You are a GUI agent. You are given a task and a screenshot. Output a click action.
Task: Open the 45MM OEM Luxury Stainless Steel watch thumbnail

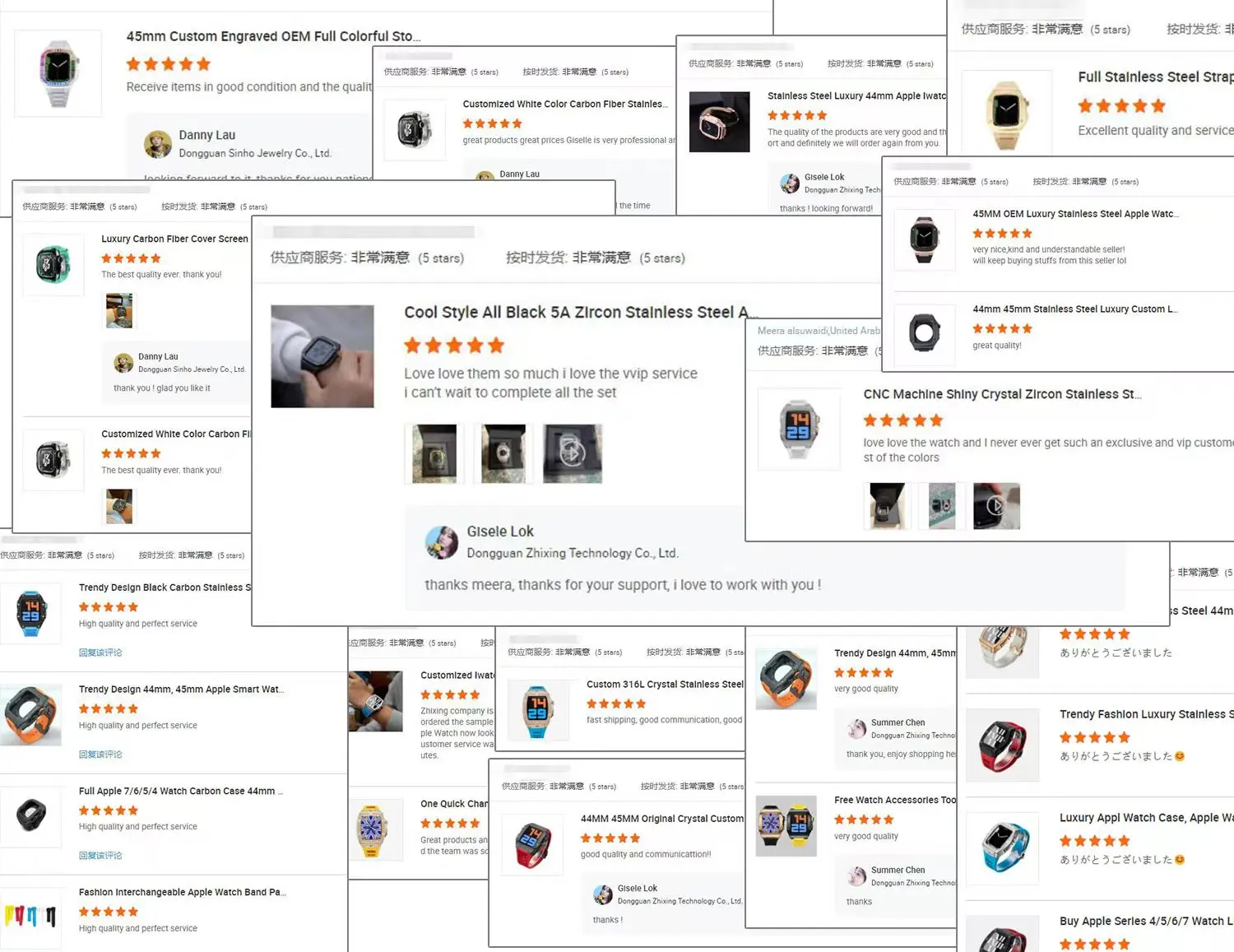coord(925,239)
